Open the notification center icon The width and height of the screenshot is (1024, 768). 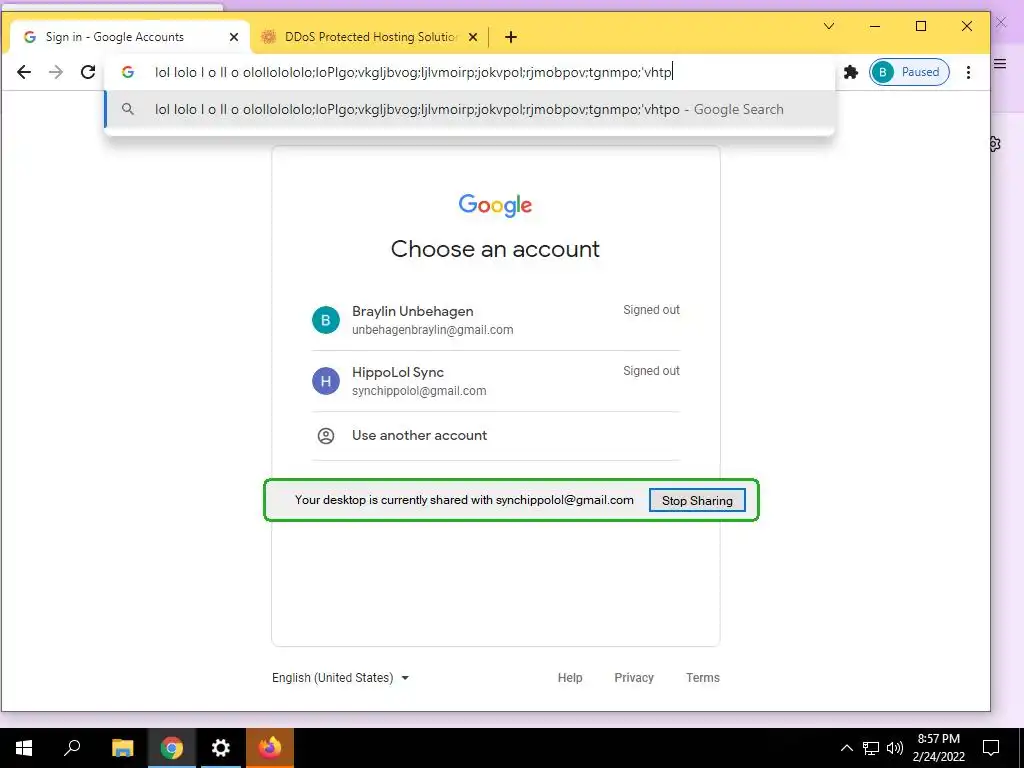[x=991, y=748]
